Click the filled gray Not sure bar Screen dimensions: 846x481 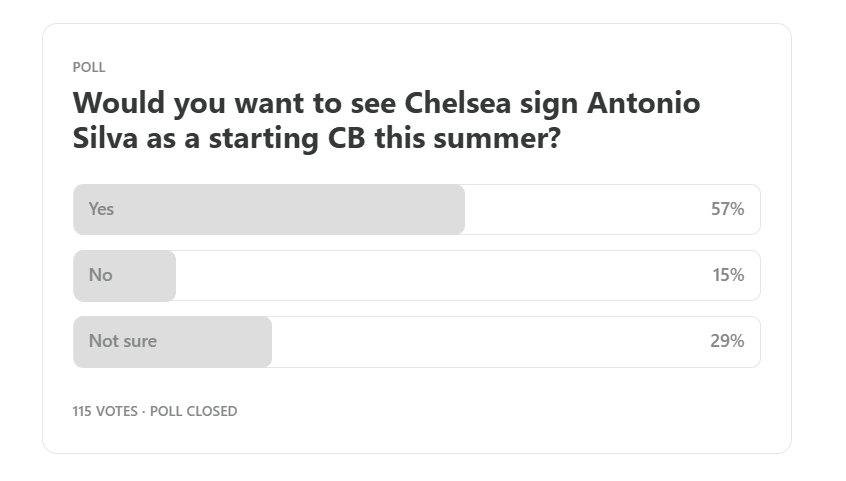(x=173, y=342)
